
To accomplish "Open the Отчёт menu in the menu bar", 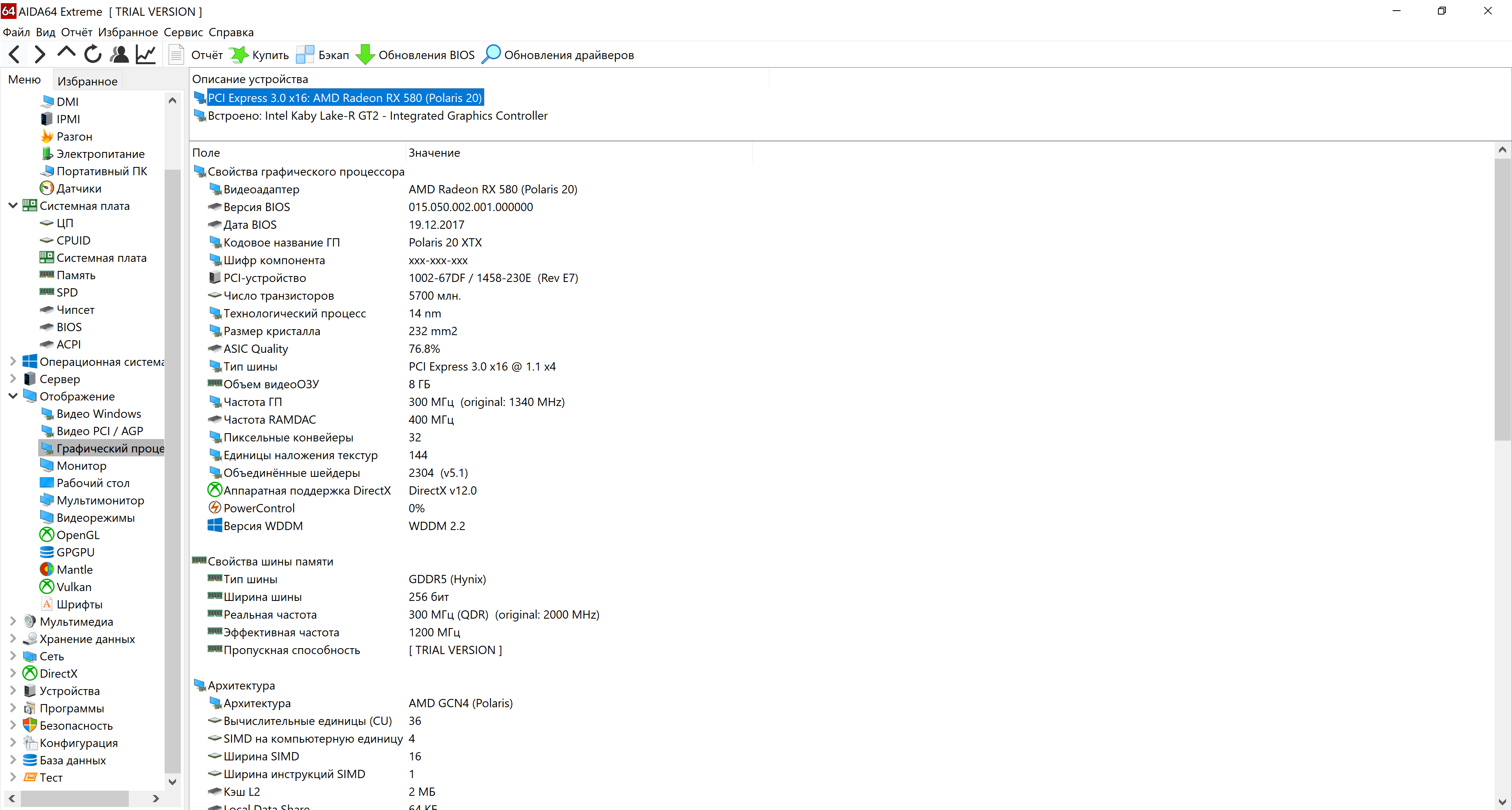I will coord(77,32).
